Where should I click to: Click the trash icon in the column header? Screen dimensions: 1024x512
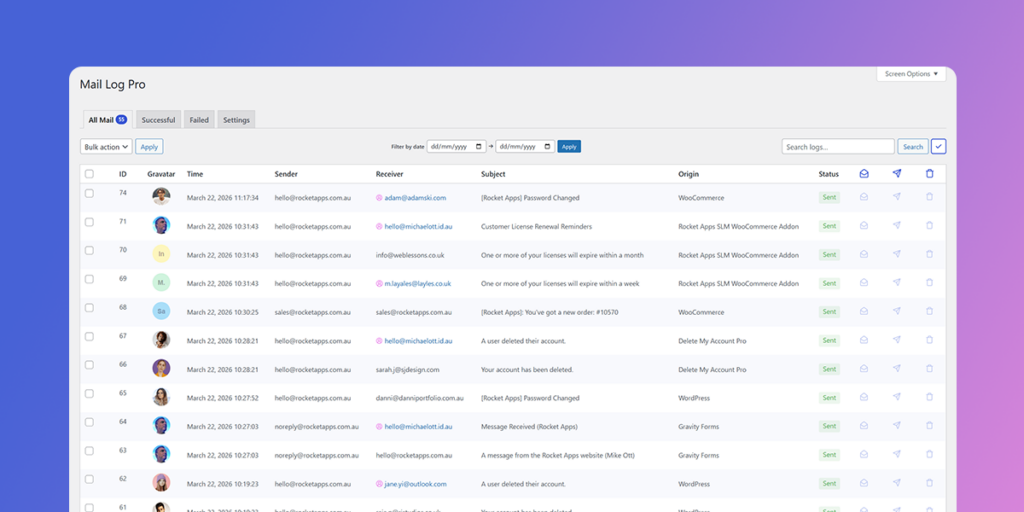(930, 174)
